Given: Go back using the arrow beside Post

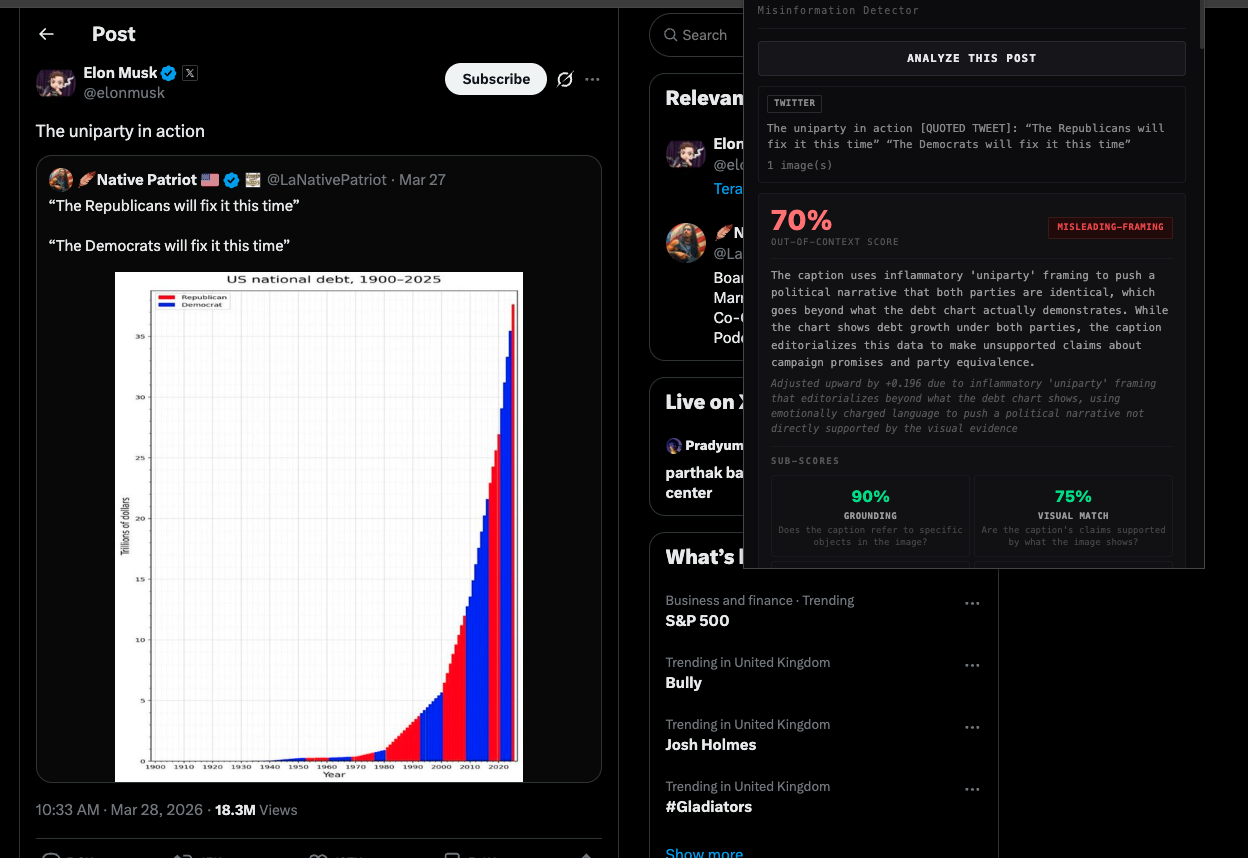Looking at the screenshot, I should [46, 34].
